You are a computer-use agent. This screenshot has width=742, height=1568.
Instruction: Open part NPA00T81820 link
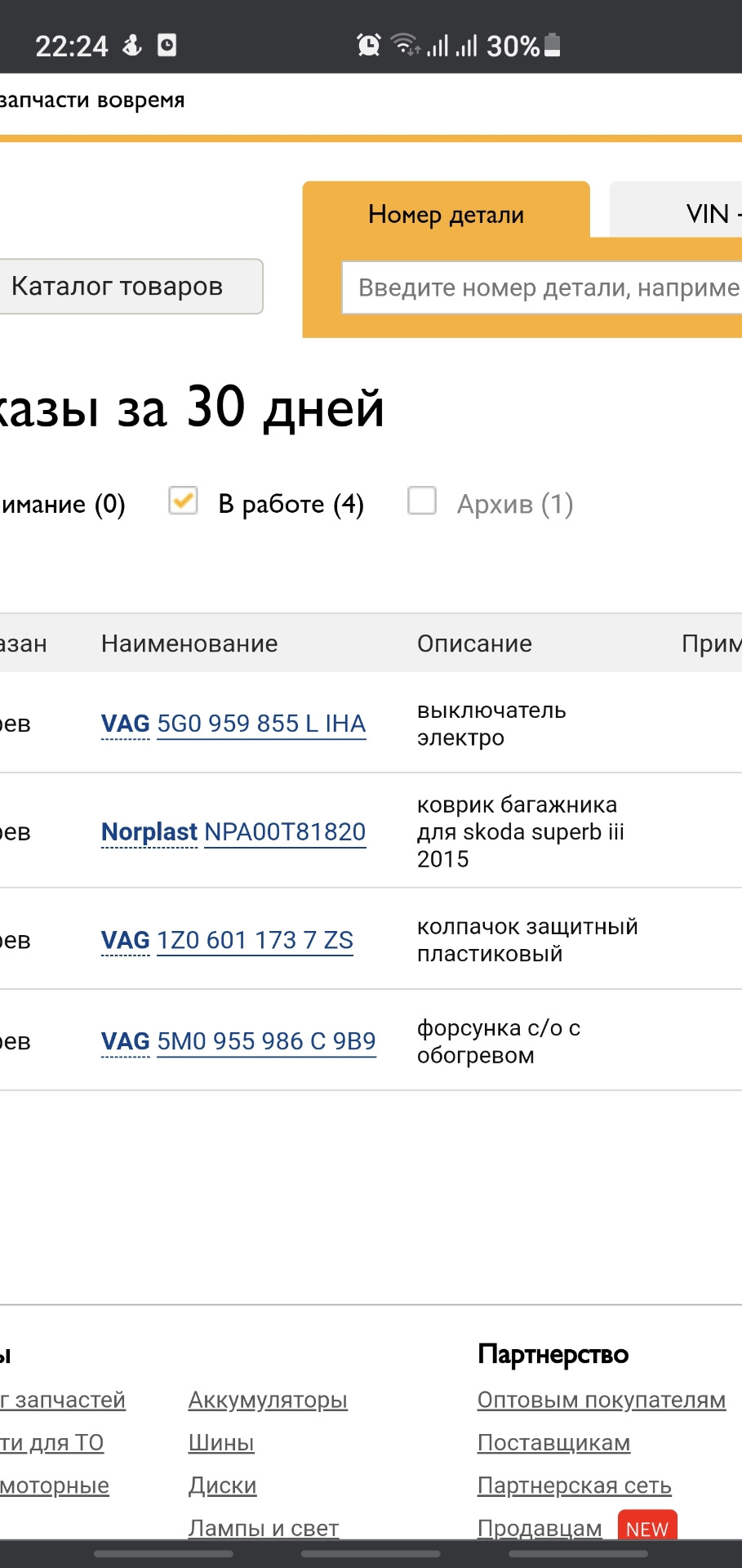[285, 832]
